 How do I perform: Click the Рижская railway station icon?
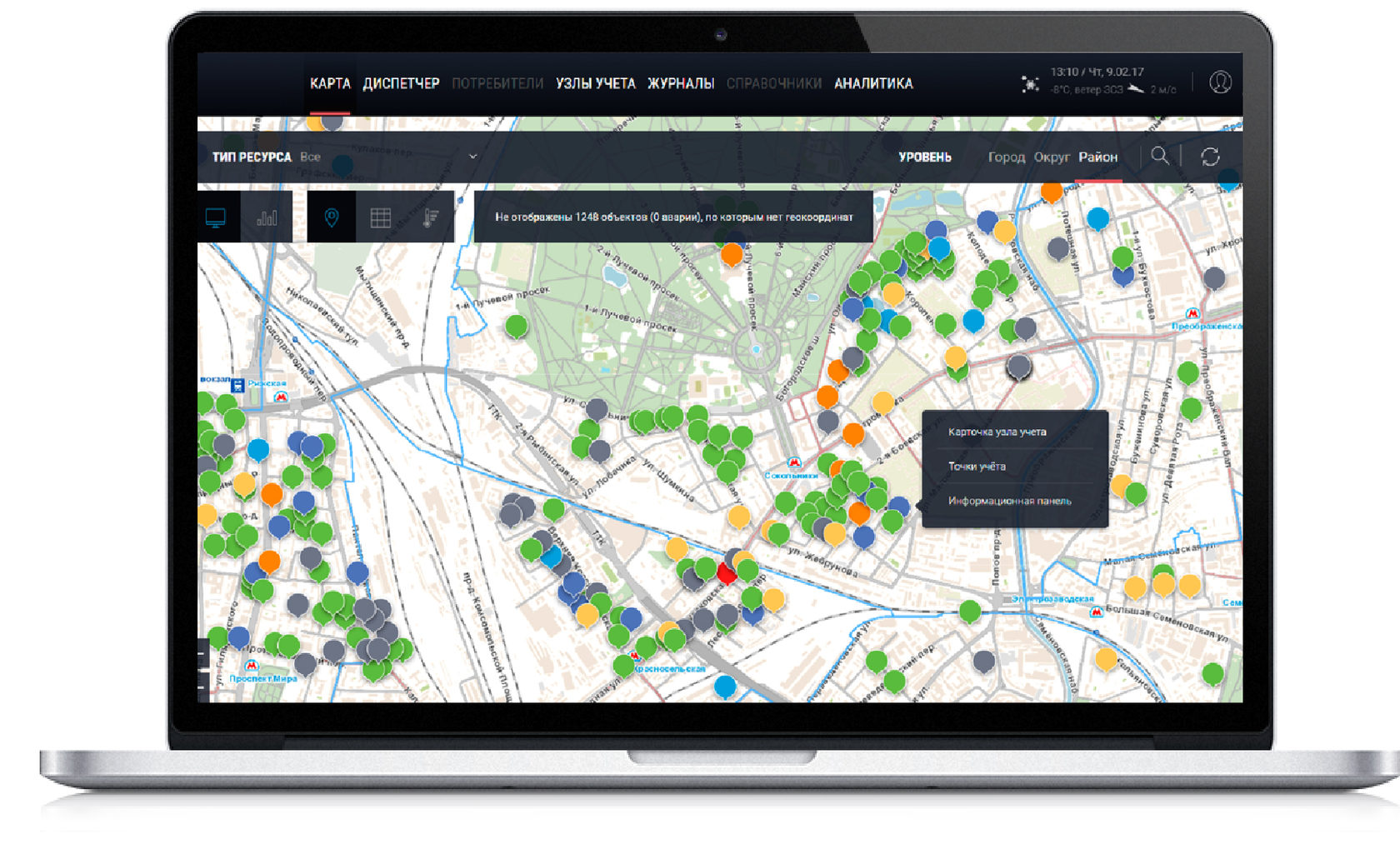[x=238, y=385]
